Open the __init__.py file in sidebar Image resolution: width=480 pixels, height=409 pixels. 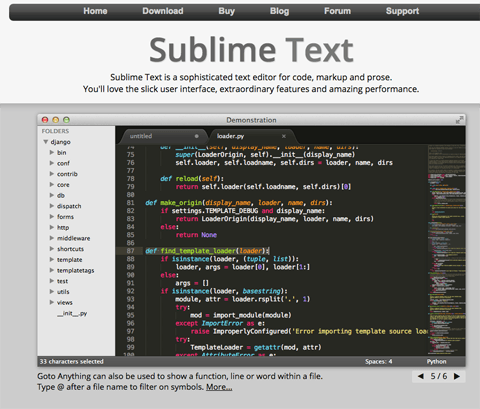72,313
